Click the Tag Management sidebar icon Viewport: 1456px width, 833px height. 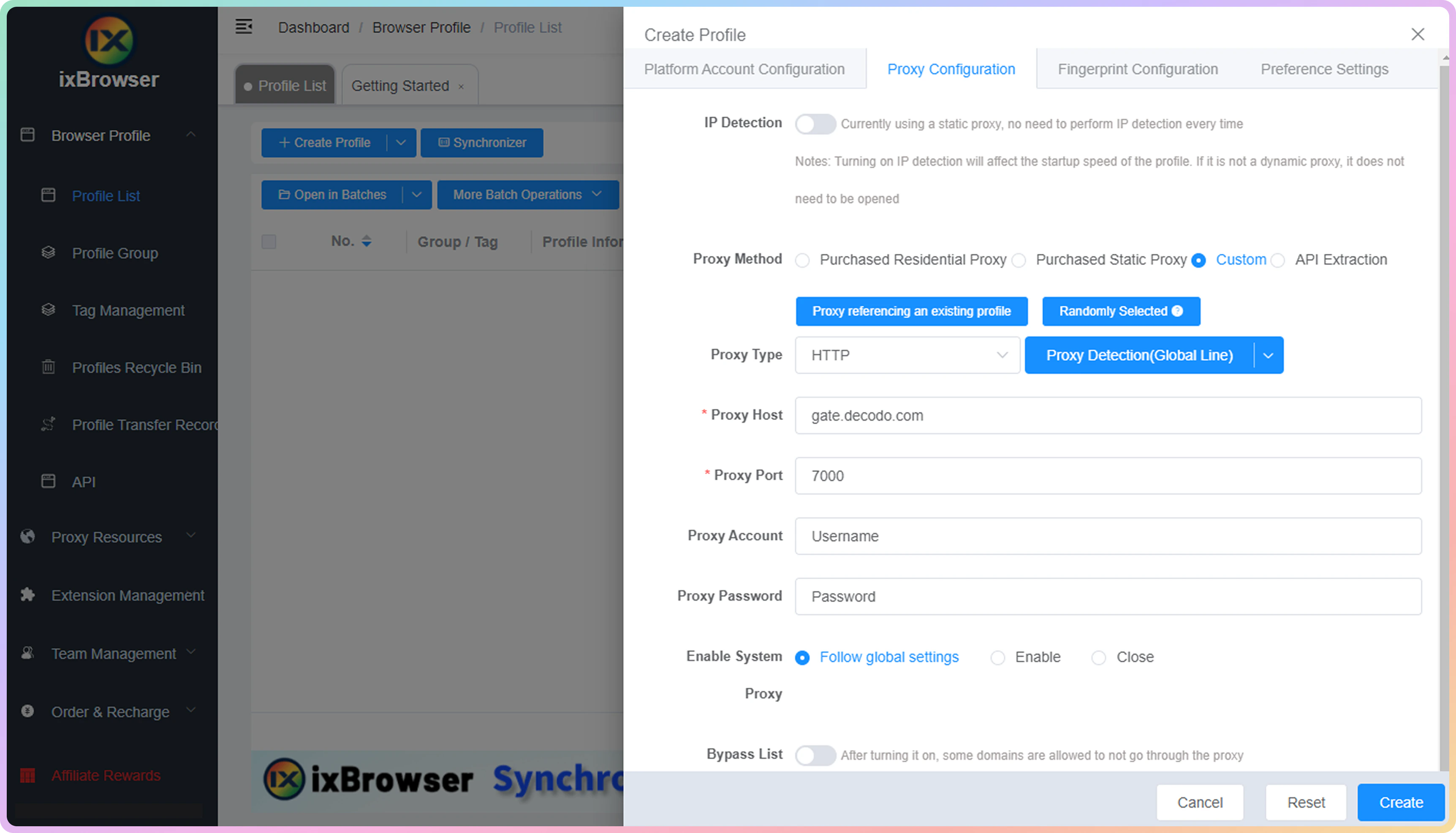coord(49,310)
